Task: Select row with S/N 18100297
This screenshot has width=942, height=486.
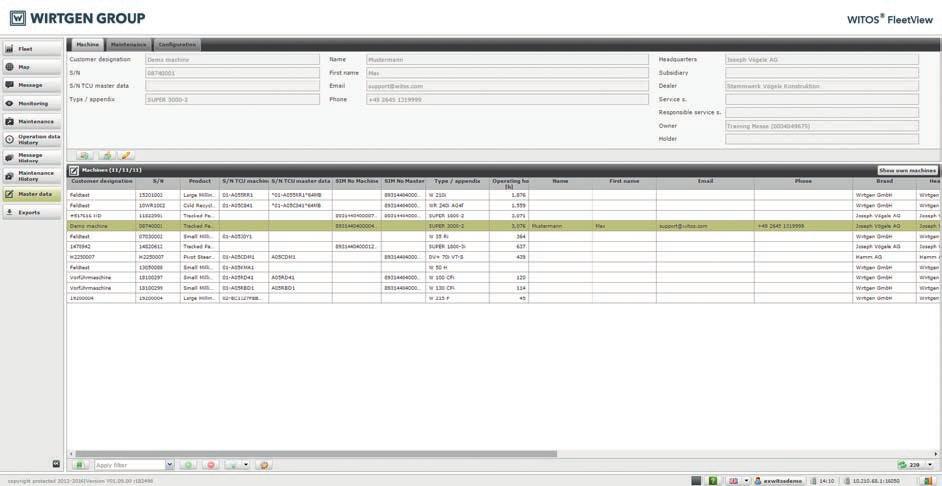Action: 503,278
